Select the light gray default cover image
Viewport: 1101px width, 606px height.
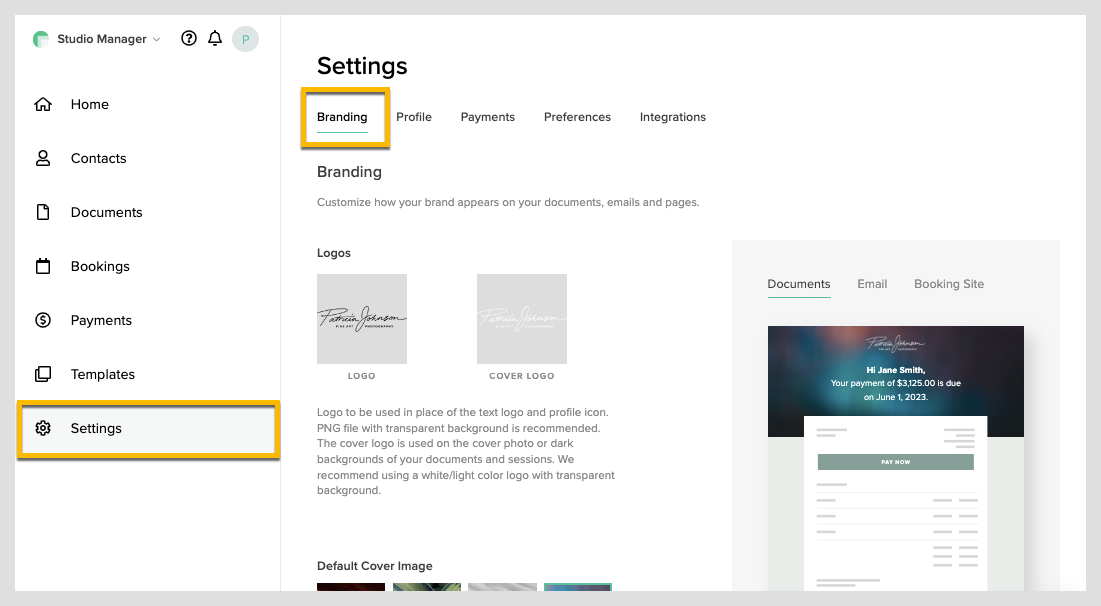coord(503,587)
